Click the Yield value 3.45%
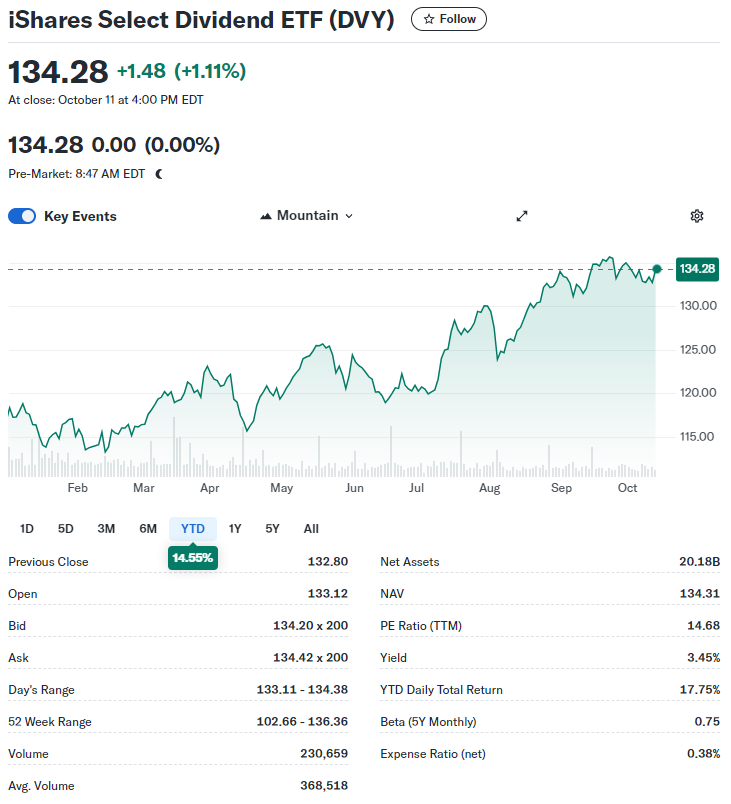The width and height of the screenshot is (731, 804). point(703,657)
